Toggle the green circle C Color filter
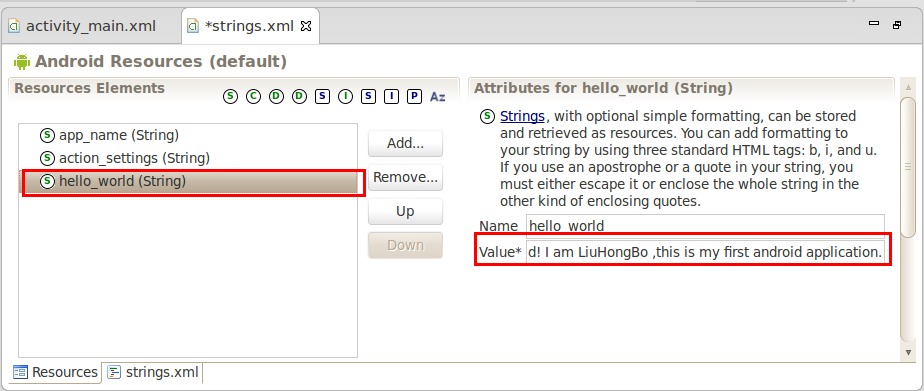924x391 pixels. (x=253, y=97)
